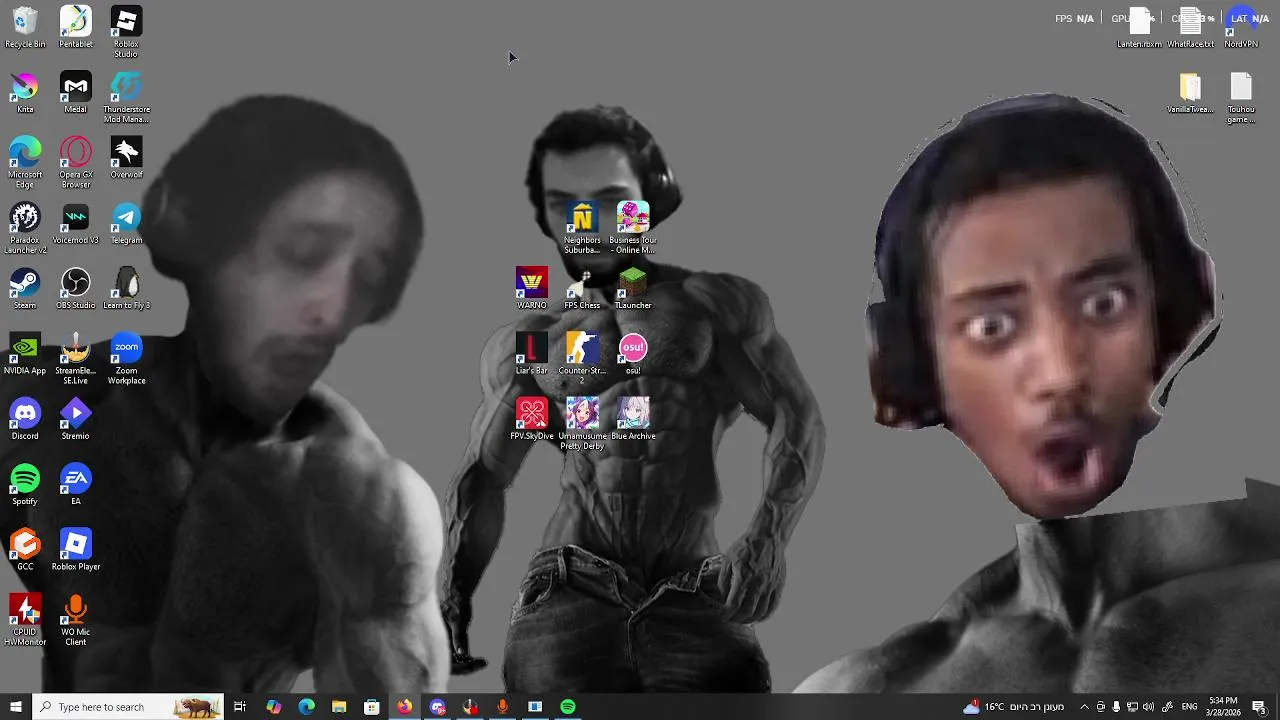This screenshot has width=1280, height=720.
Task: Select the Discord desktop icon
Action: click(25, 419)
